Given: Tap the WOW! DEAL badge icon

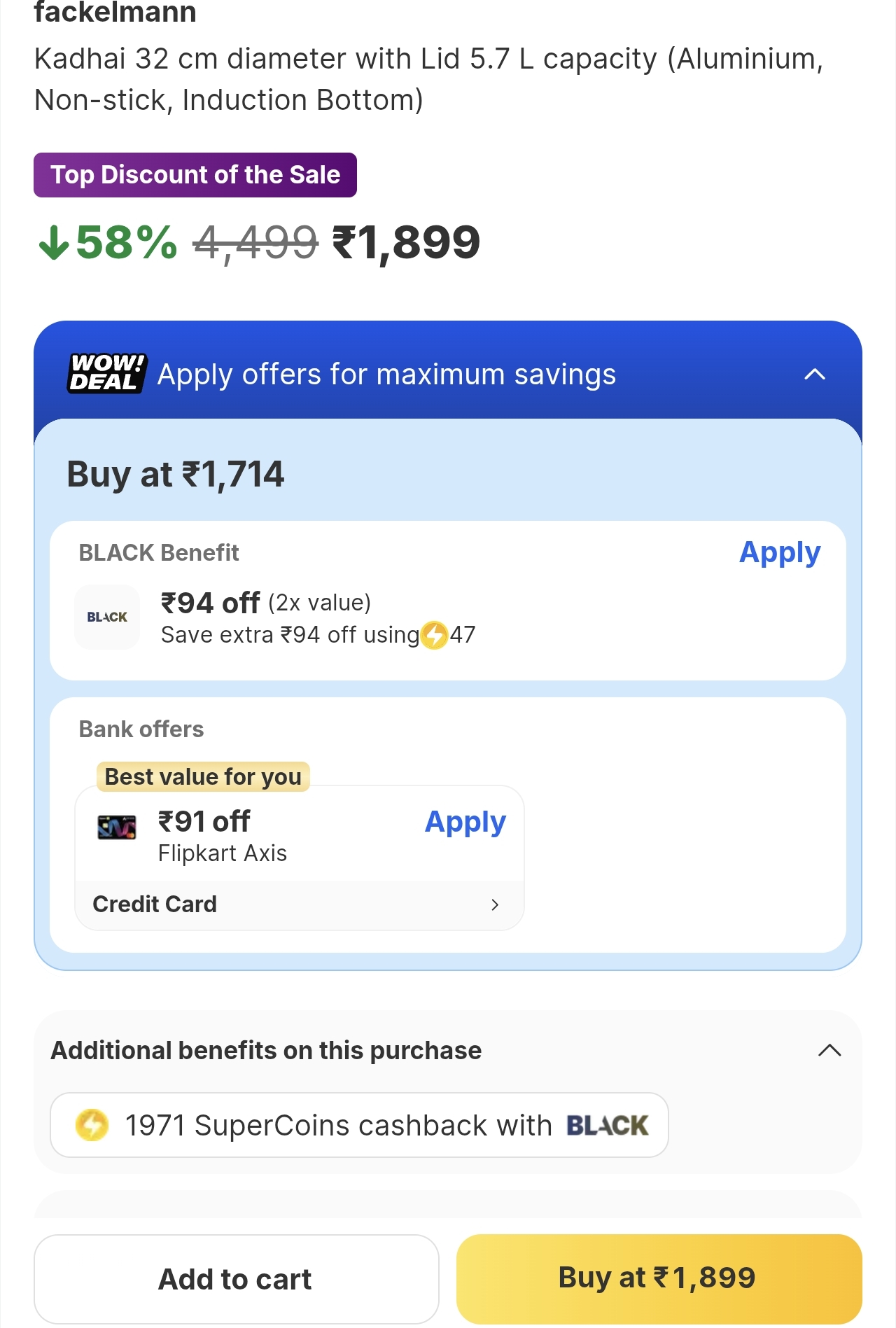Looking at the screenshot, I should [107, 374].
